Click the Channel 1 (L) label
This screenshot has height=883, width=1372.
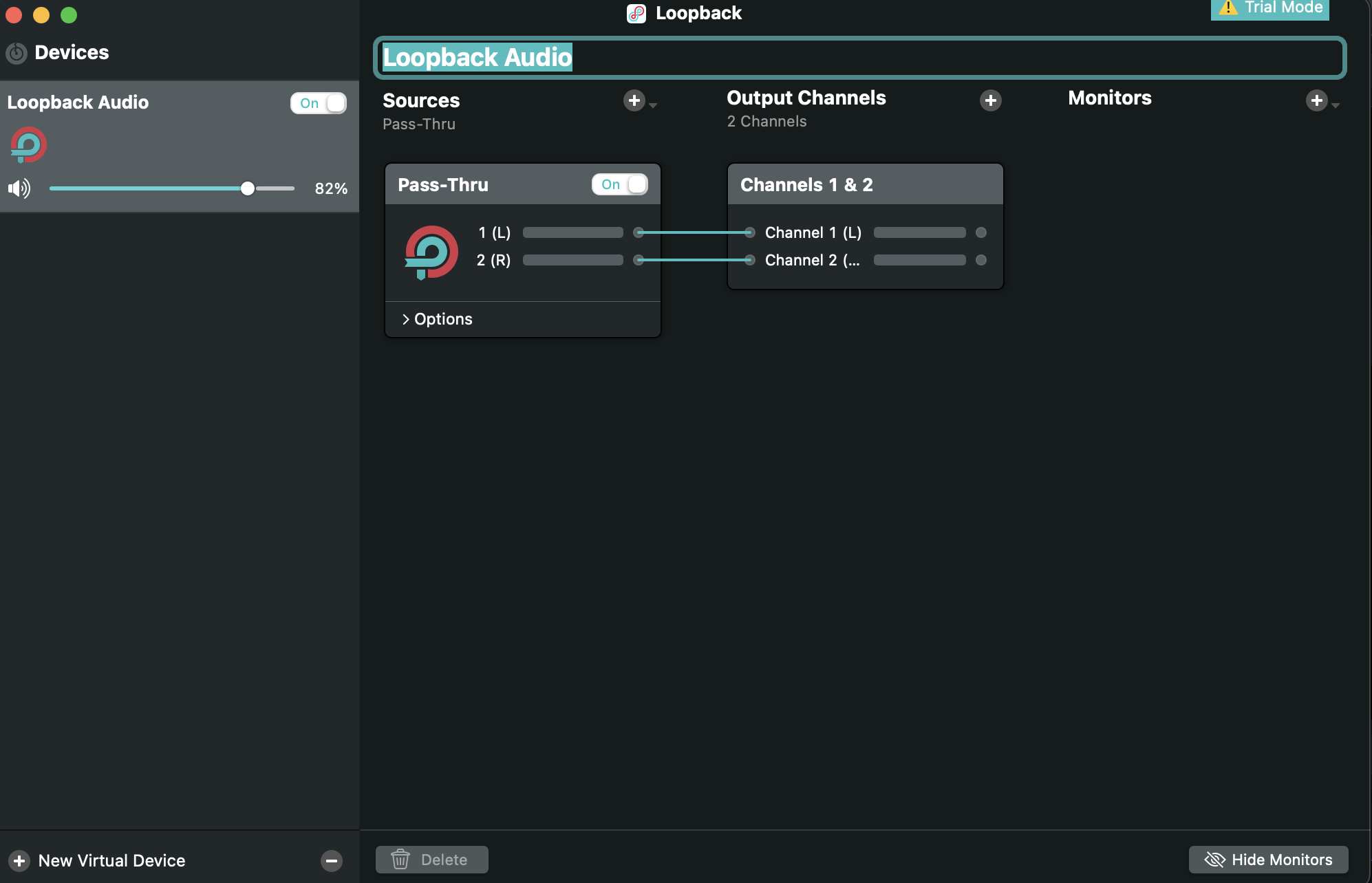point(813,232)
